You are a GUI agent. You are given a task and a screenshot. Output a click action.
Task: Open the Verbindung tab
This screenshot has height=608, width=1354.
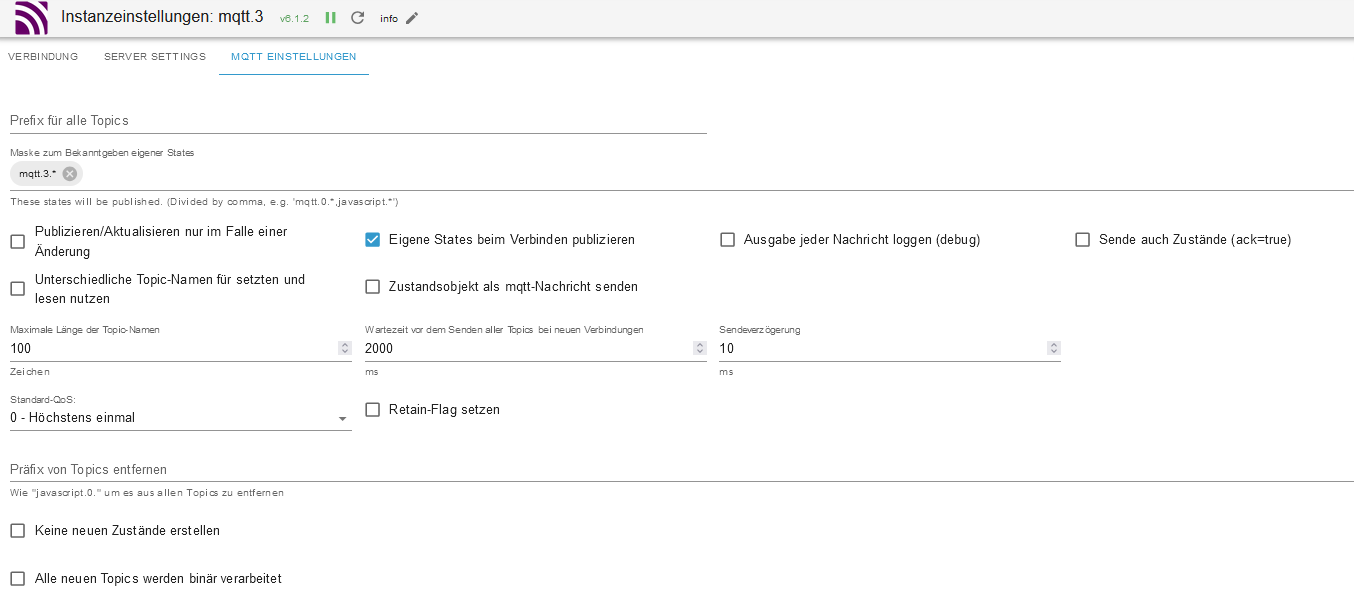click(x=43, y=57)
